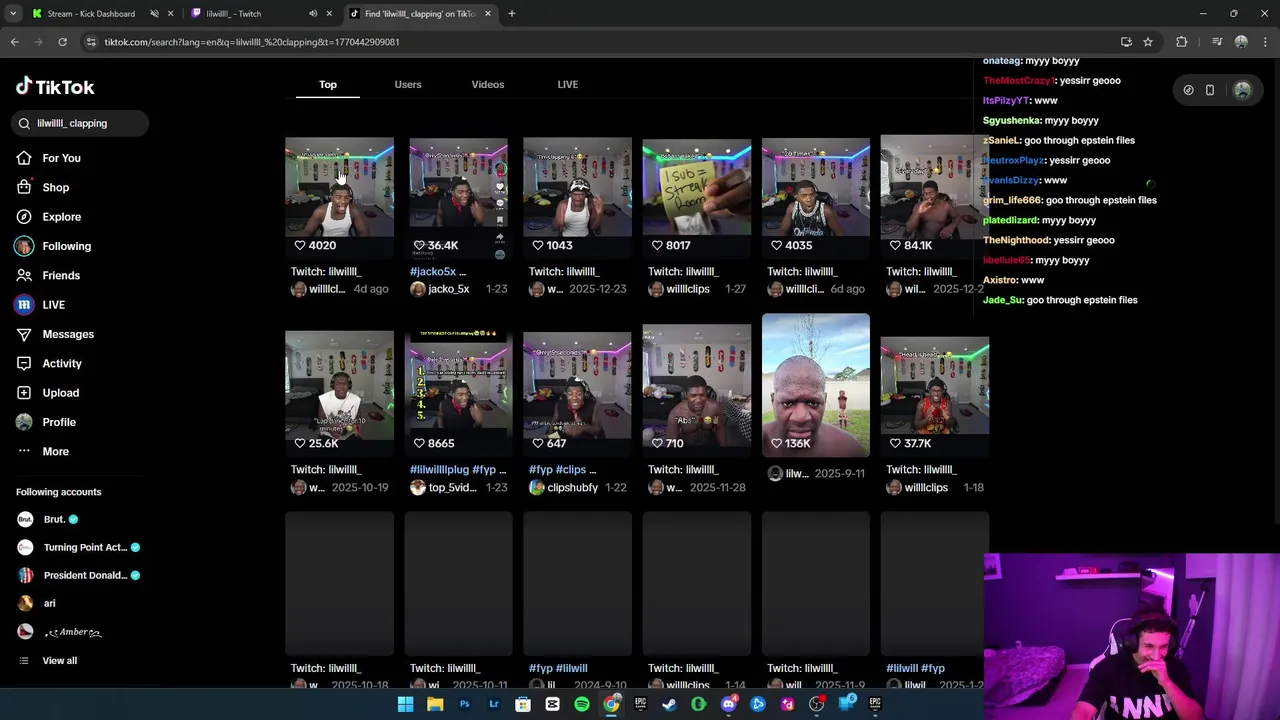This screenshot has height=720, width=1280.
Task: Click the Chrome address bar URL
Action: 252,42
